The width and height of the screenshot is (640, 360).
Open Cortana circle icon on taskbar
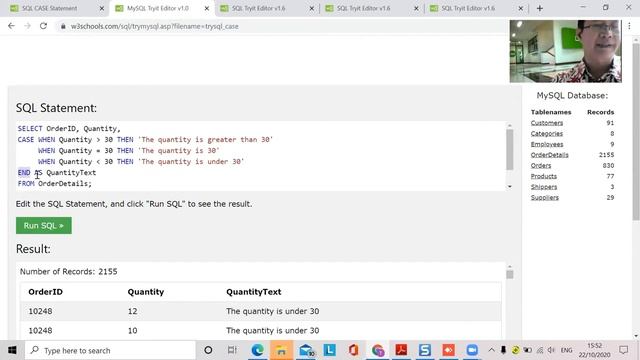(x=208, y=350)
